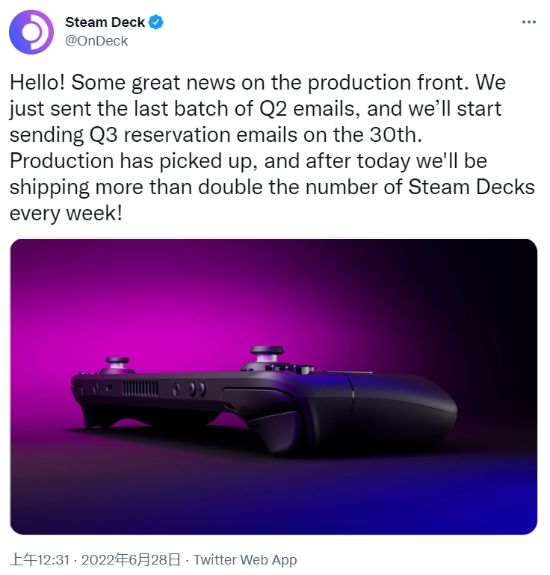This screenshot has width=550, height=575.
Task: Click the rounded right grip of pictured console
Action: 400,413
